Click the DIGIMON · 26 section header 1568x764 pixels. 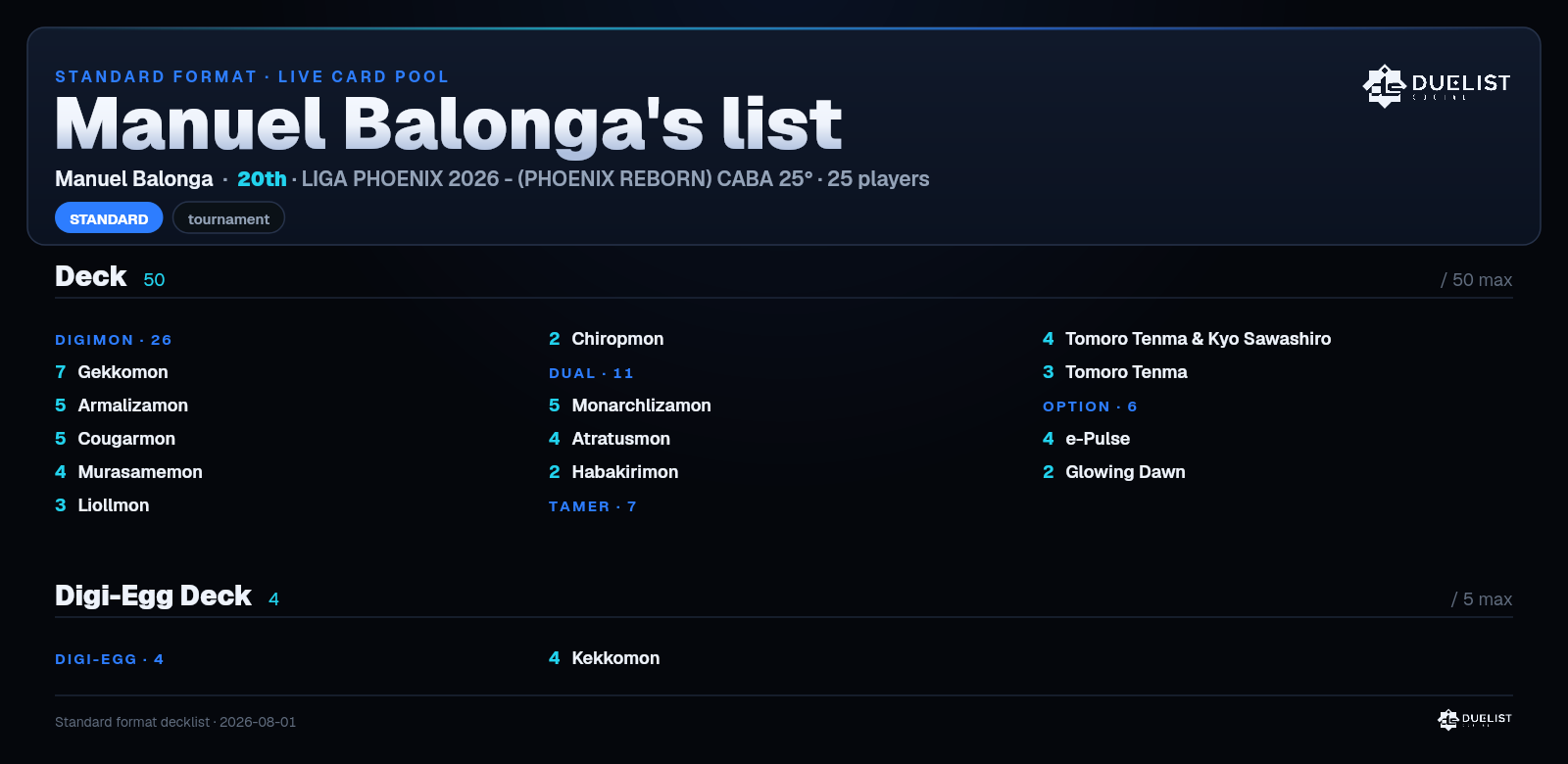pyautogui.click(x=114, y=340)
